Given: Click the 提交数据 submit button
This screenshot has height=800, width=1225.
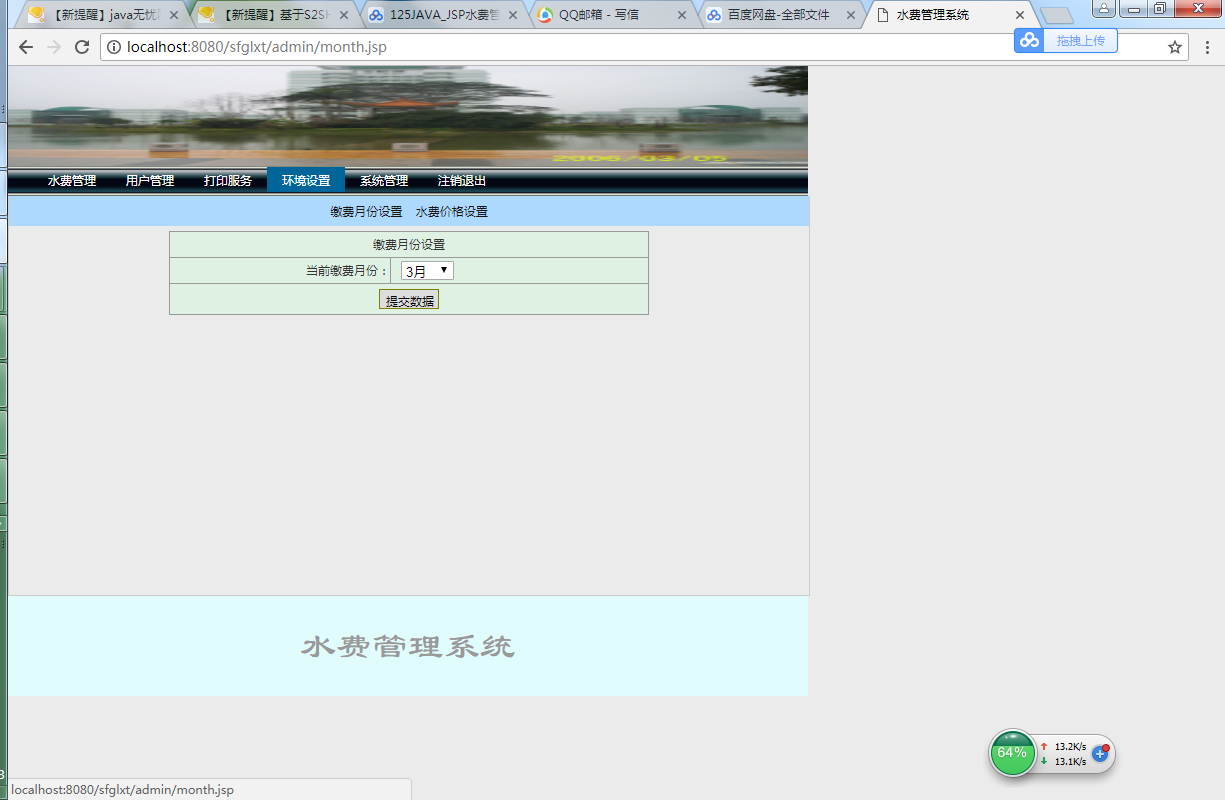Looking at the screenshot, I should click(409, 300).
